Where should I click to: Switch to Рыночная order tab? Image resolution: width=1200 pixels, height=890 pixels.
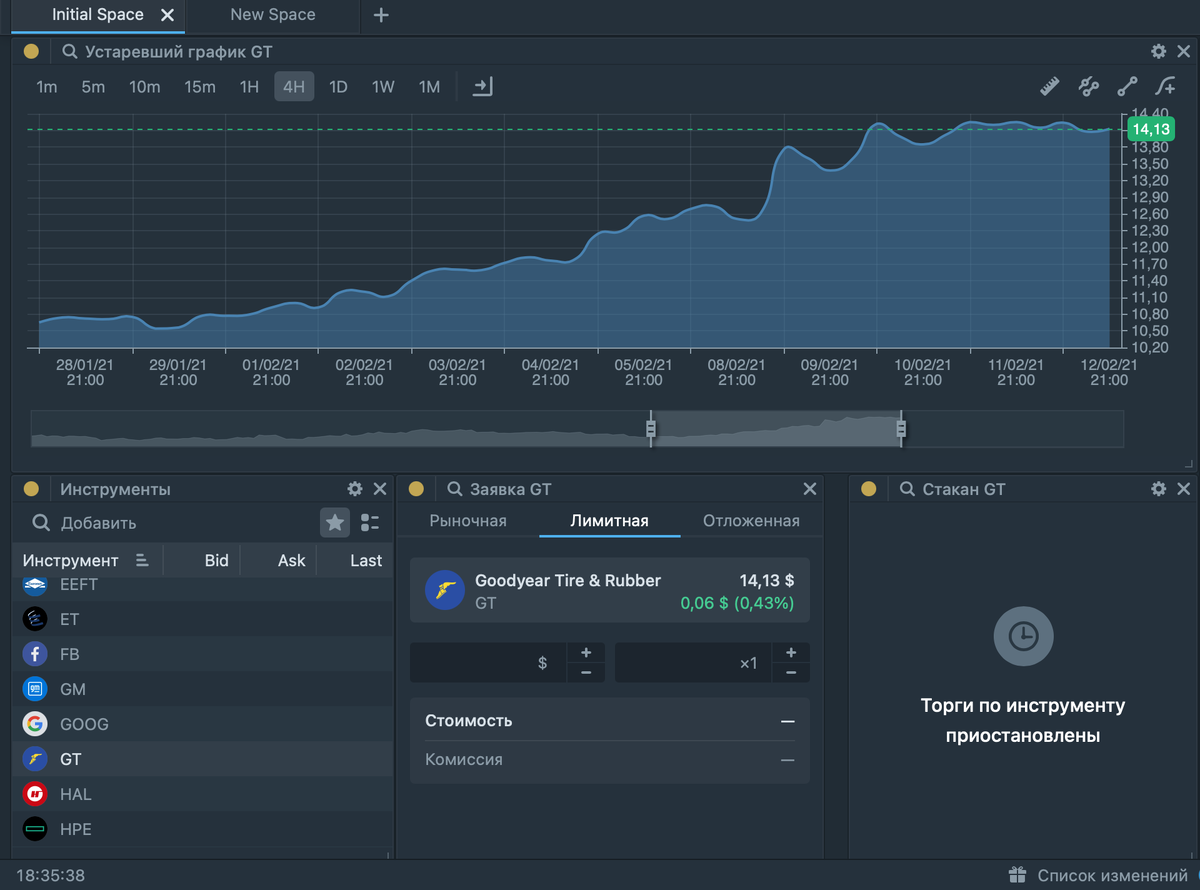coord(468,521)
